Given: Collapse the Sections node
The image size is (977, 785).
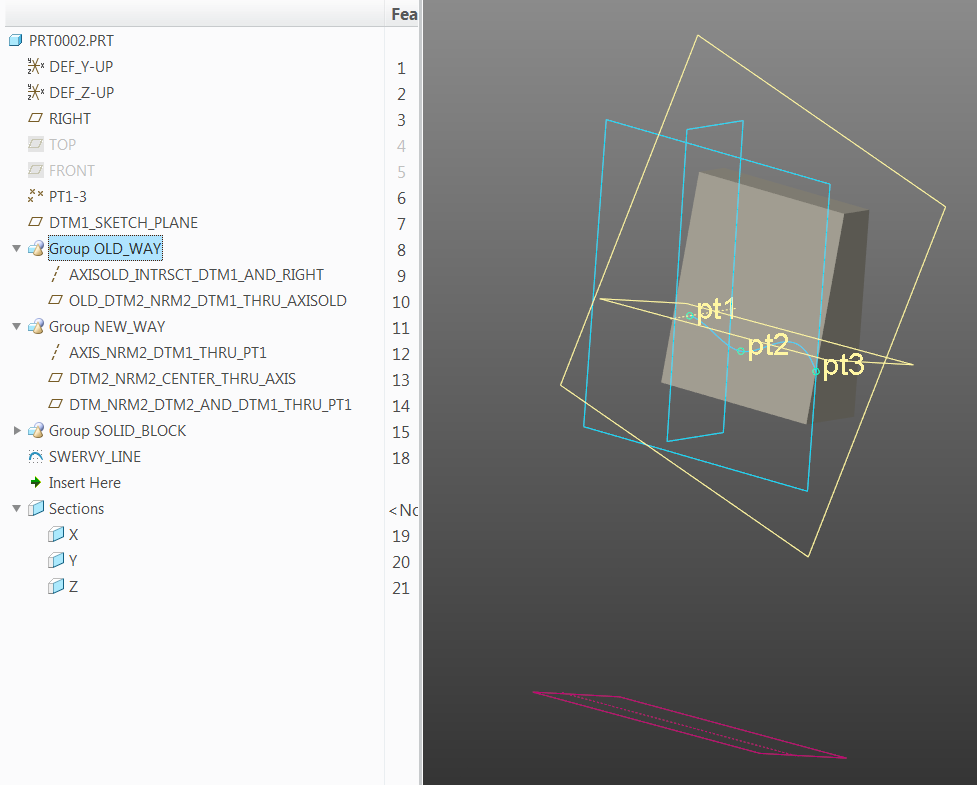Looking at the screenshot, I should tap(17, 508).
